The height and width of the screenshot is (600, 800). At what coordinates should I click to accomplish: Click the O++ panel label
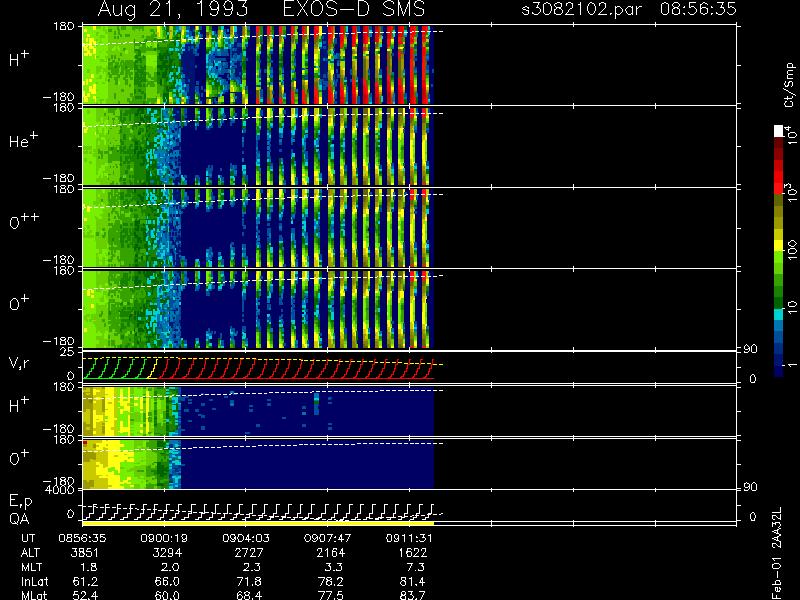24,221
